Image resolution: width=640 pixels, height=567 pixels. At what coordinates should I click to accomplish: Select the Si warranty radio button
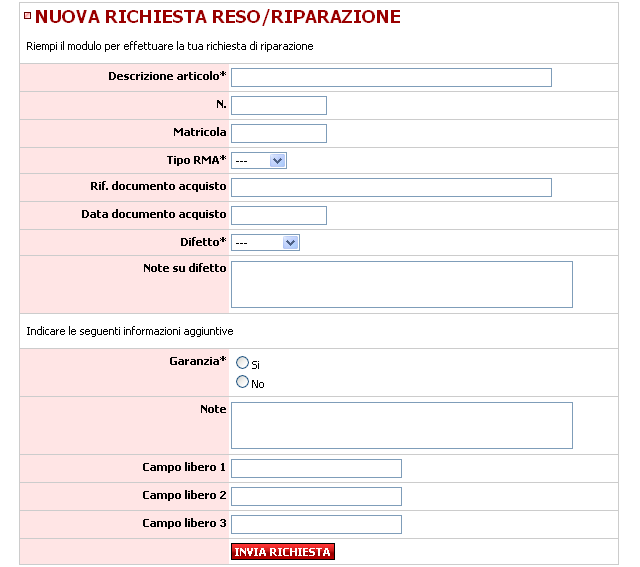pyautogui.click(x=242, y=362)
